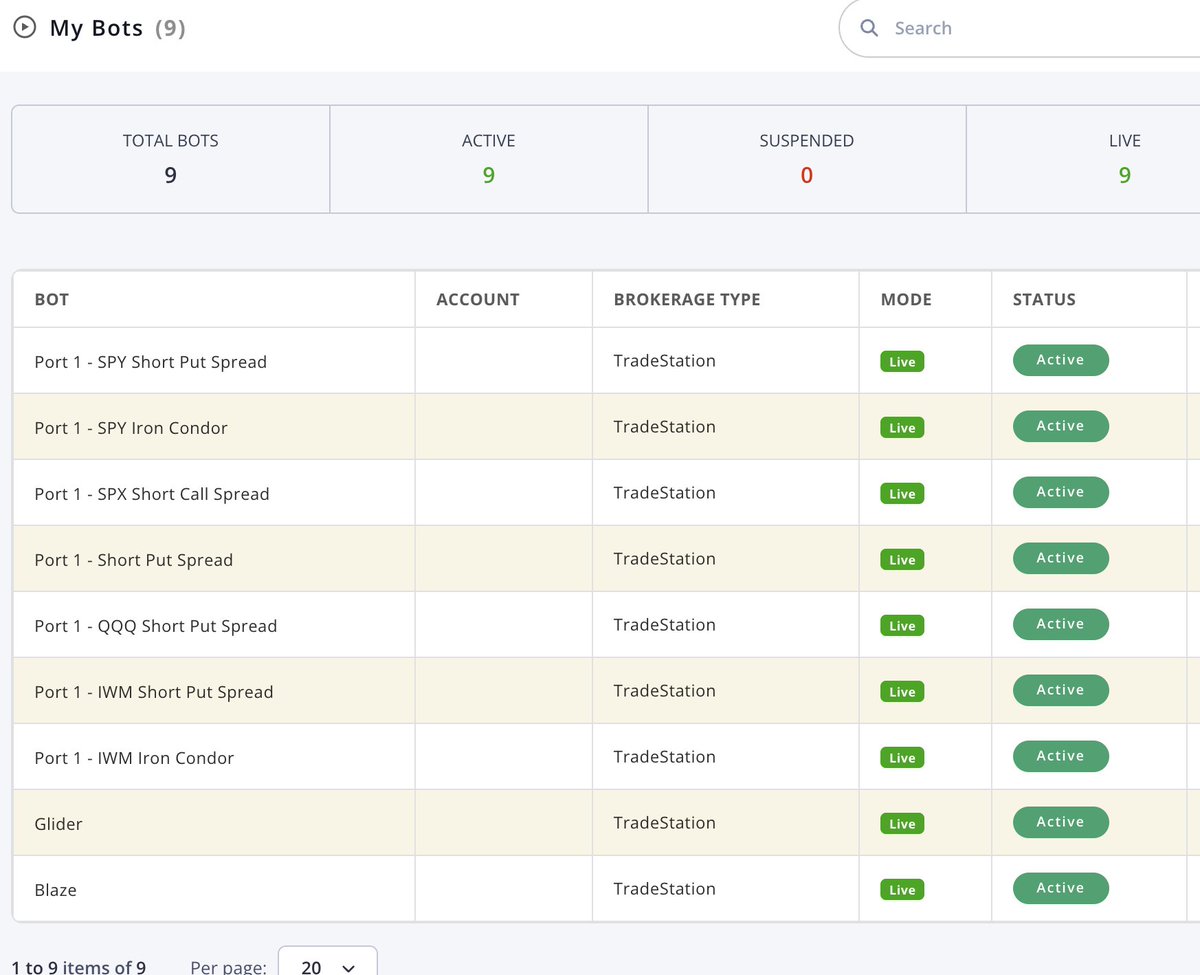Click the My Bots page title

pyautogui.click(x=96, y=28)
